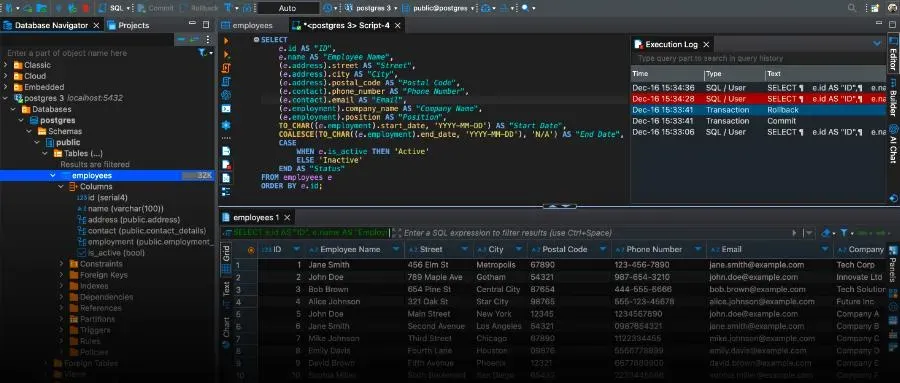The width and height of the screenshot is (900, 383).
Task: Expand the Foreign Keys folder
Action: (x=61, y=275)
